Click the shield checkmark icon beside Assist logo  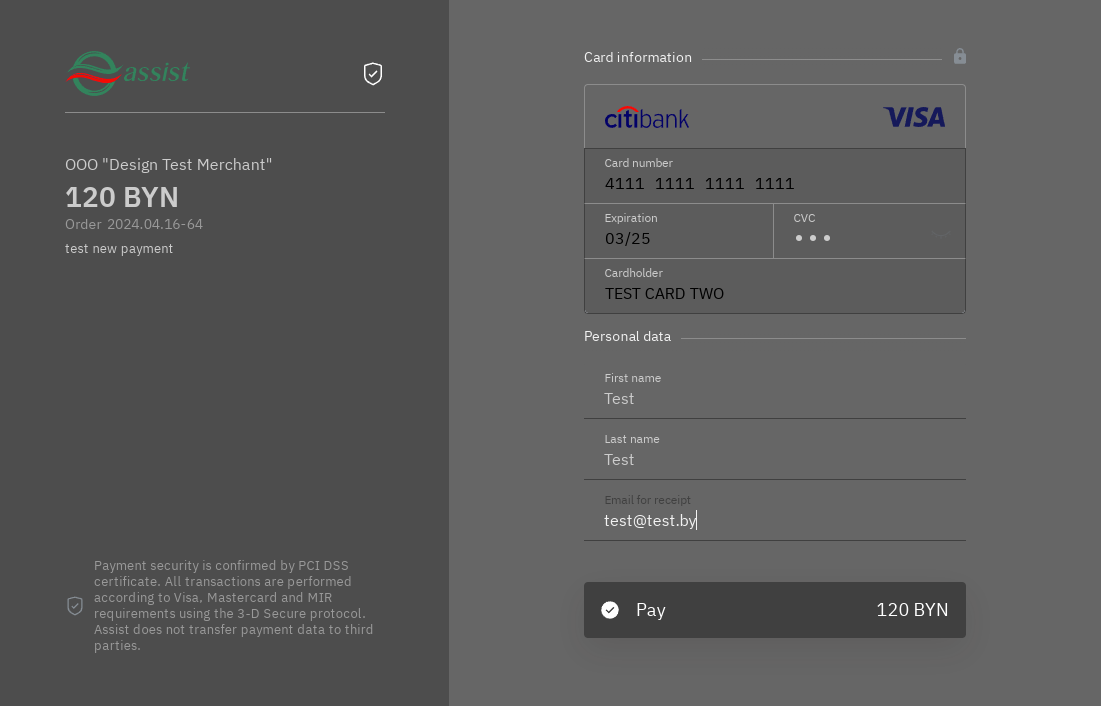(x=373, y=73)
